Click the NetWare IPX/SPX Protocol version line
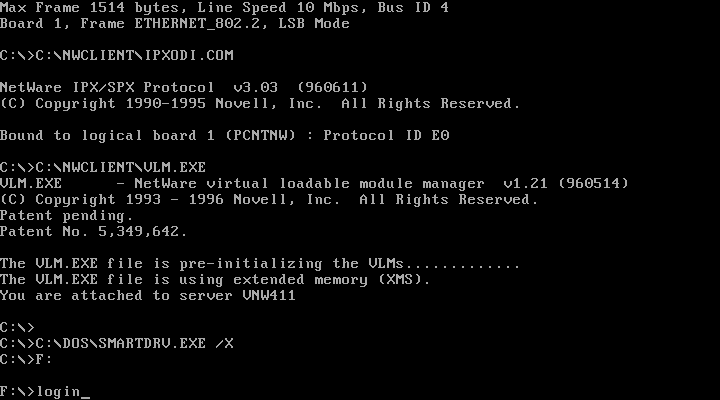The height and width of the screenshot is (400, 720). pos(184,87)
